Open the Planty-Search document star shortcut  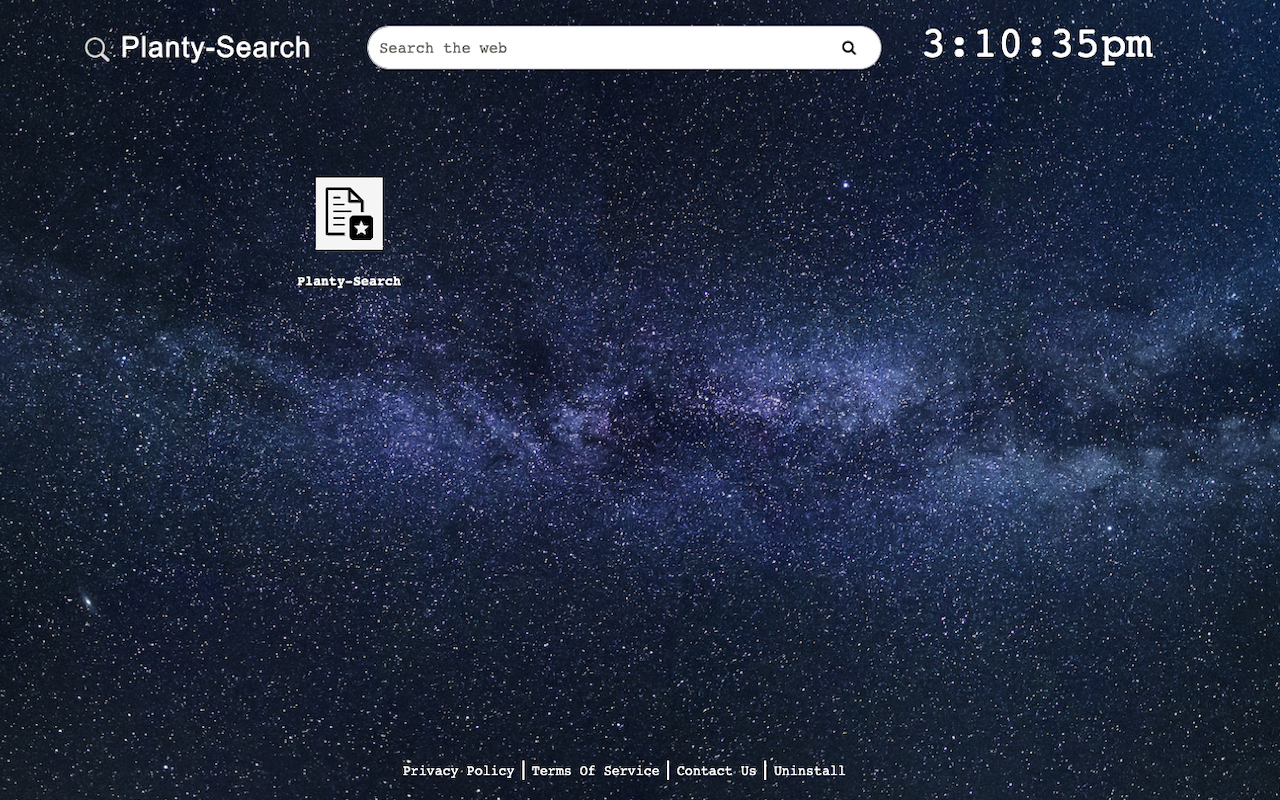click(x=349, y=214)
